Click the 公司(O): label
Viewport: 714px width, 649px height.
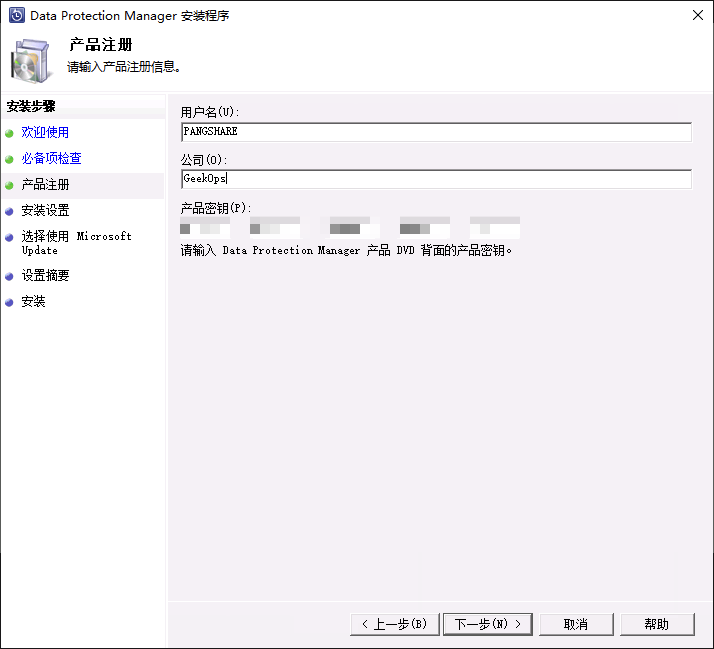tap(204, 160)
